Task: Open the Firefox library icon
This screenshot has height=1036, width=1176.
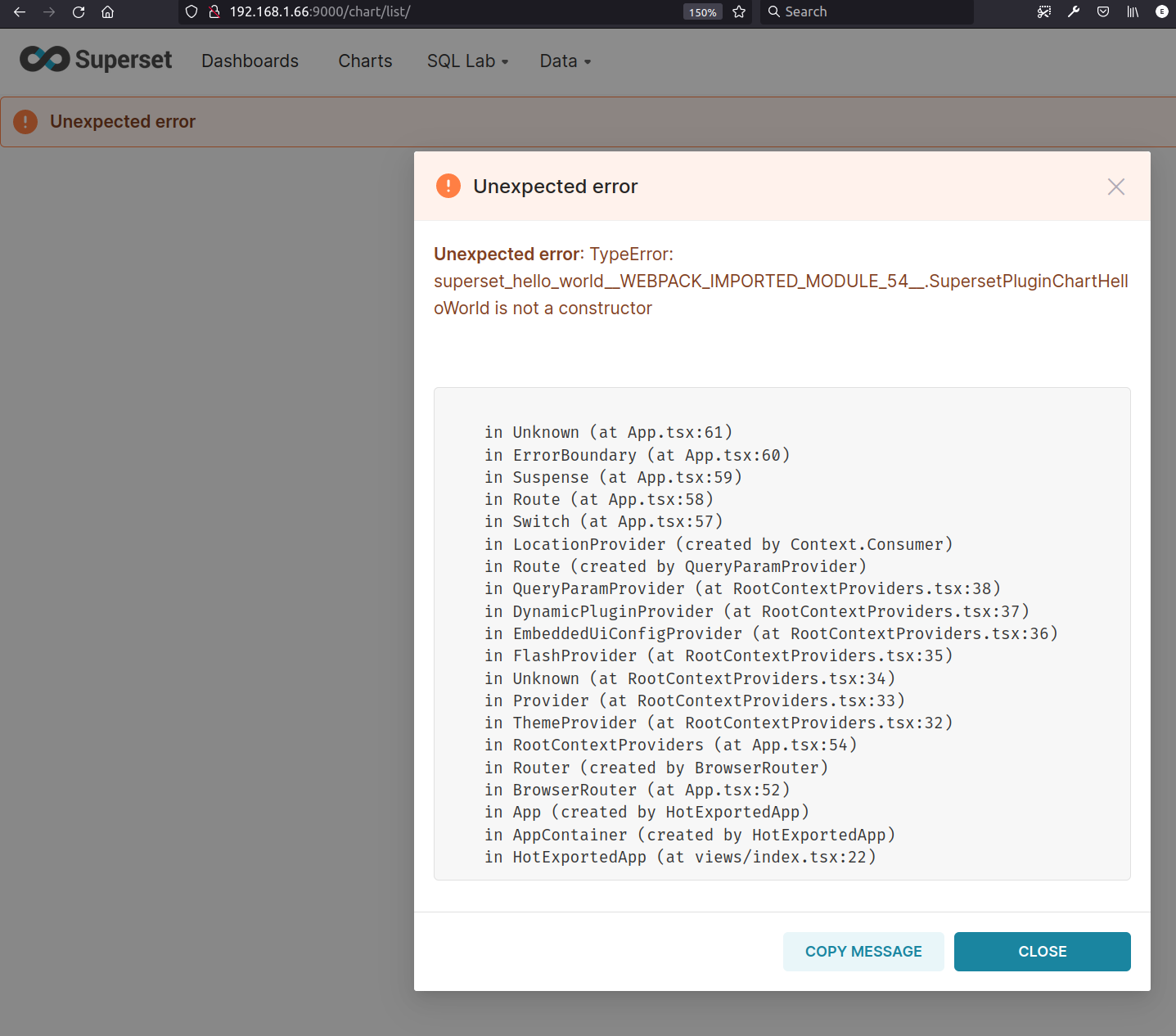Action: tap(1132, 12)
